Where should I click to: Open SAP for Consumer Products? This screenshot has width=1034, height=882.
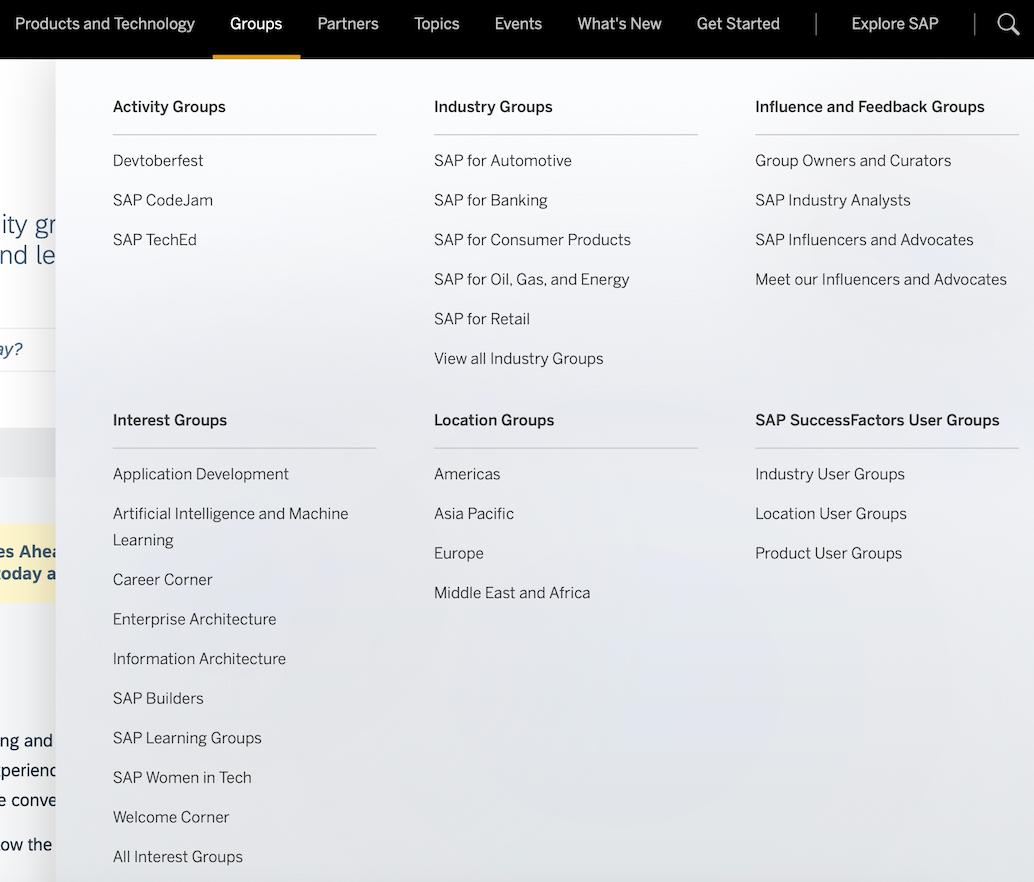(x=532, y=240)
